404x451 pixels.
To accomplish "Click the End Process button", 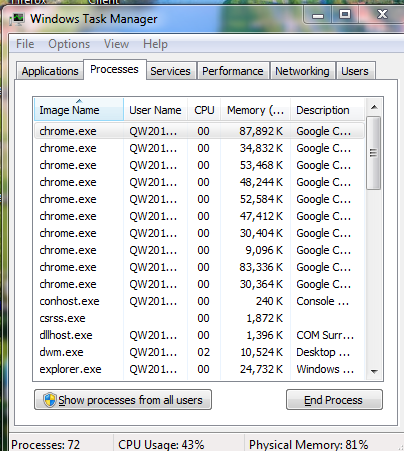I will (334, 400).
